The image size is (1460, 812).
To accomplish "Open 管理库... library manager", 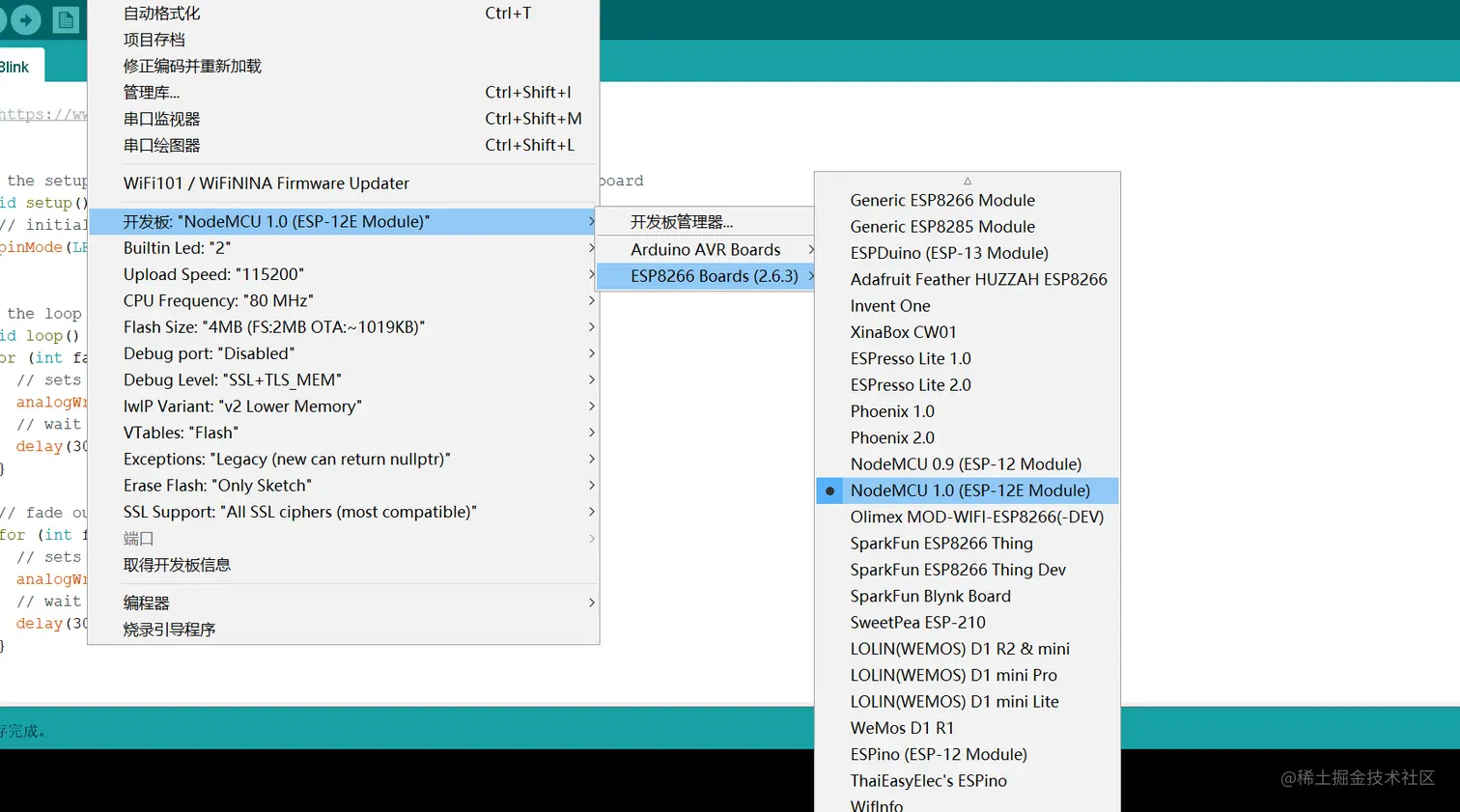I will (x=343, y=93).
